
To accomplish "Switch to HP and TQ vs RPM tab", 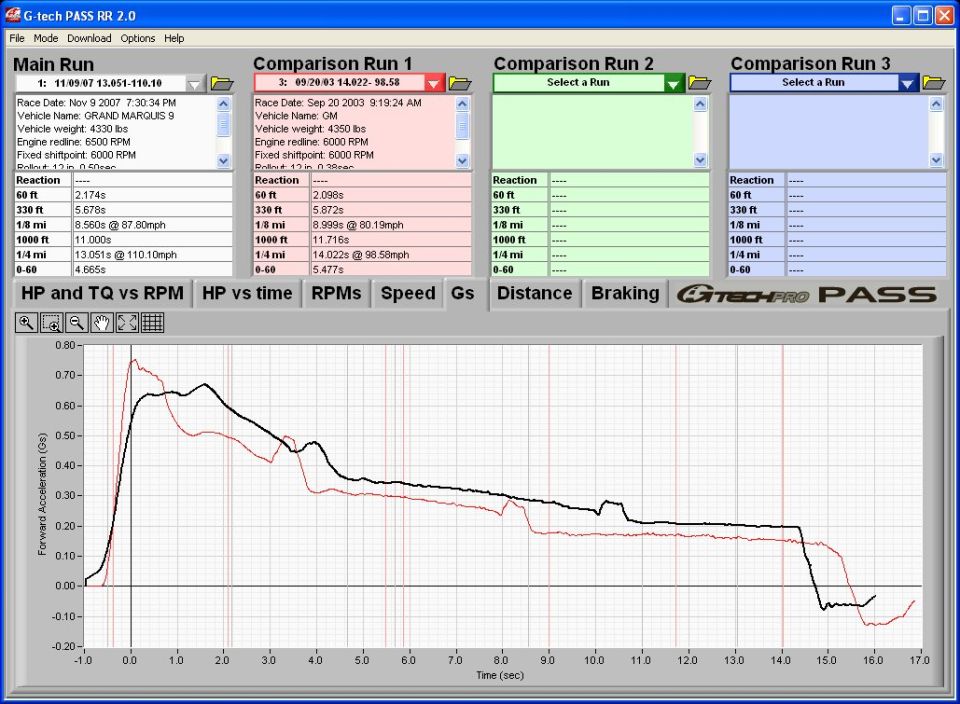I will pos(102,293).
